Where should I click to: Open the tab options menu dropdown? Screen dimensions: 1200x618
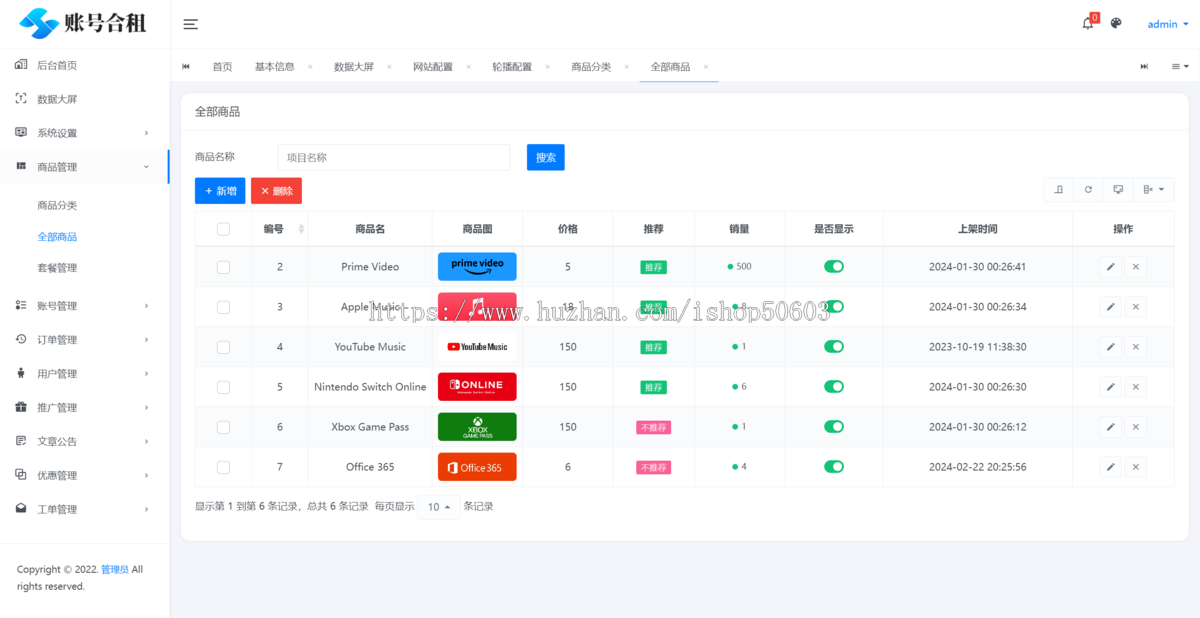[1180, 67]
